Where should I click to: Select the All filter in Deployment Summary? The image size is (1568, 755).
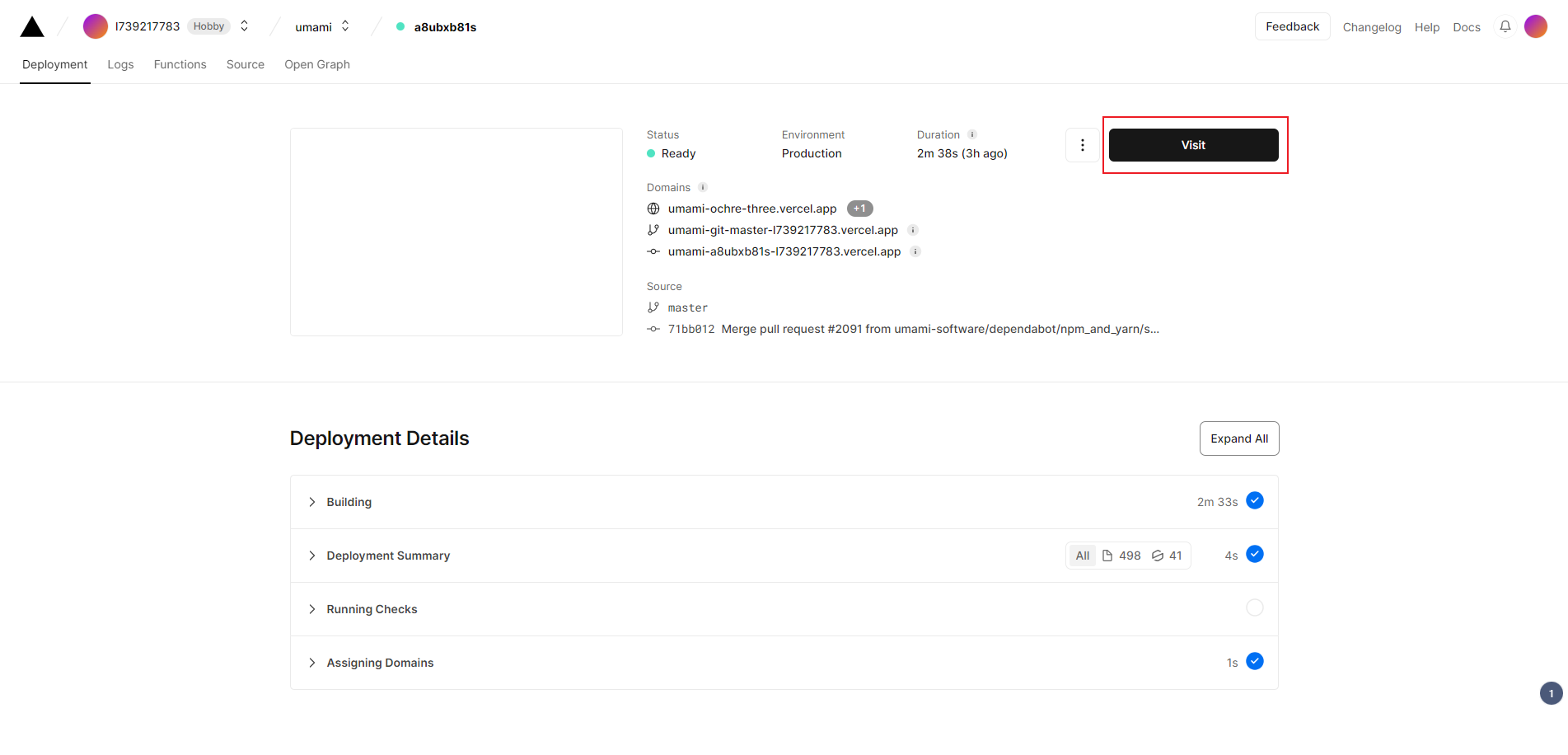[1083, 556]
